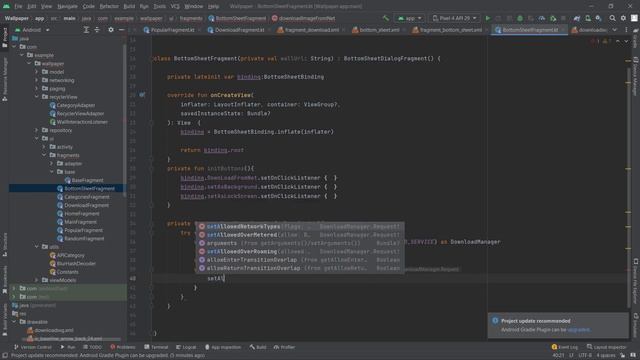Expand the repository package folder
640x360 pixels.
pos(36,130)
